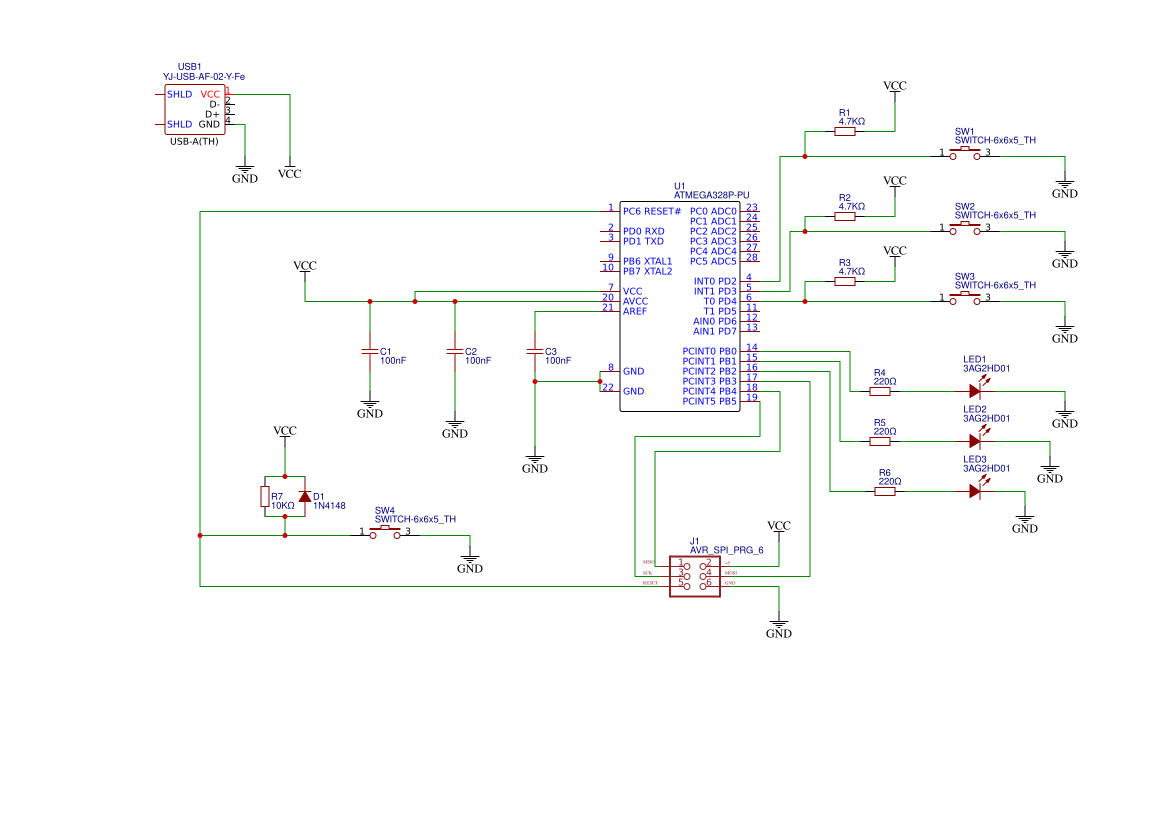Select the R1 resistor symbol
The image size is (1169, 827).
coord(845,131)
